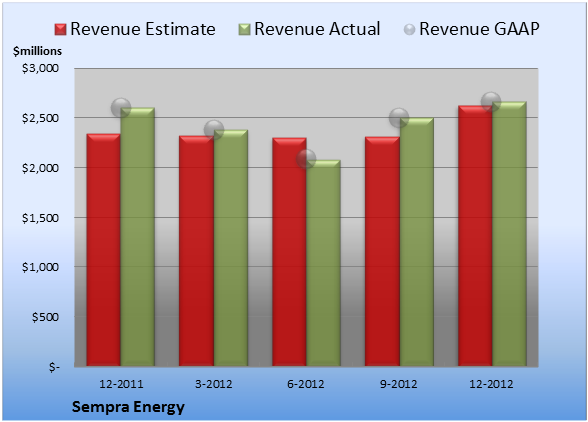Click the $millions axis unit label
Screen dimensions: 588x422
[x=38, y=51]
